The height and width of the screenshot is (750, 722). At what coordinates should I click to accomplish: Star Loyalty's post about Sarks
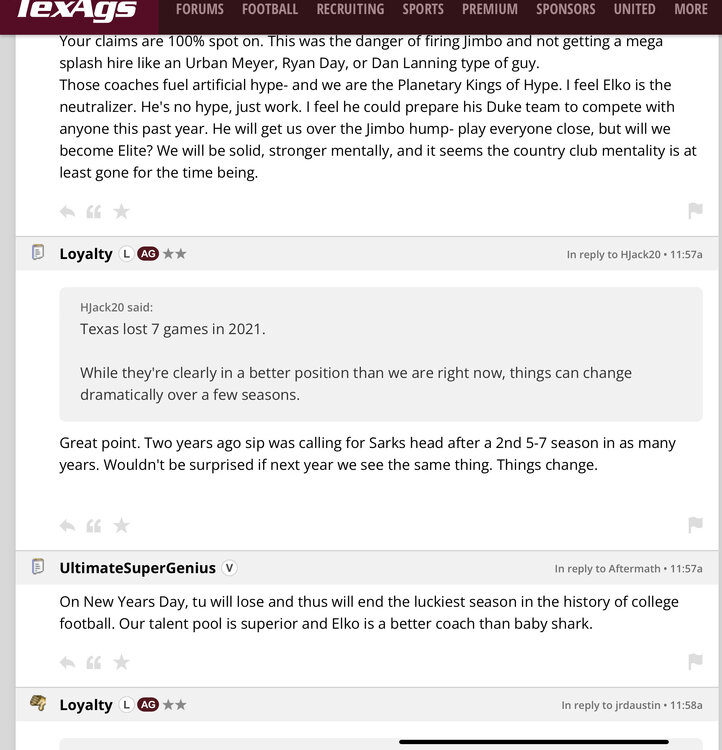click(x=121, y=525)
